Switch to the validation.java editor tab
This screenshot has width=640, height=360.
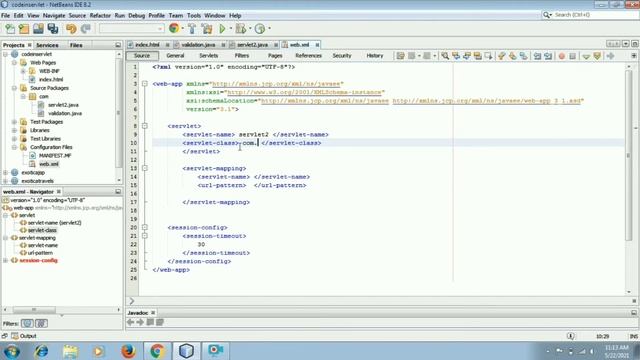click(198, 44)
